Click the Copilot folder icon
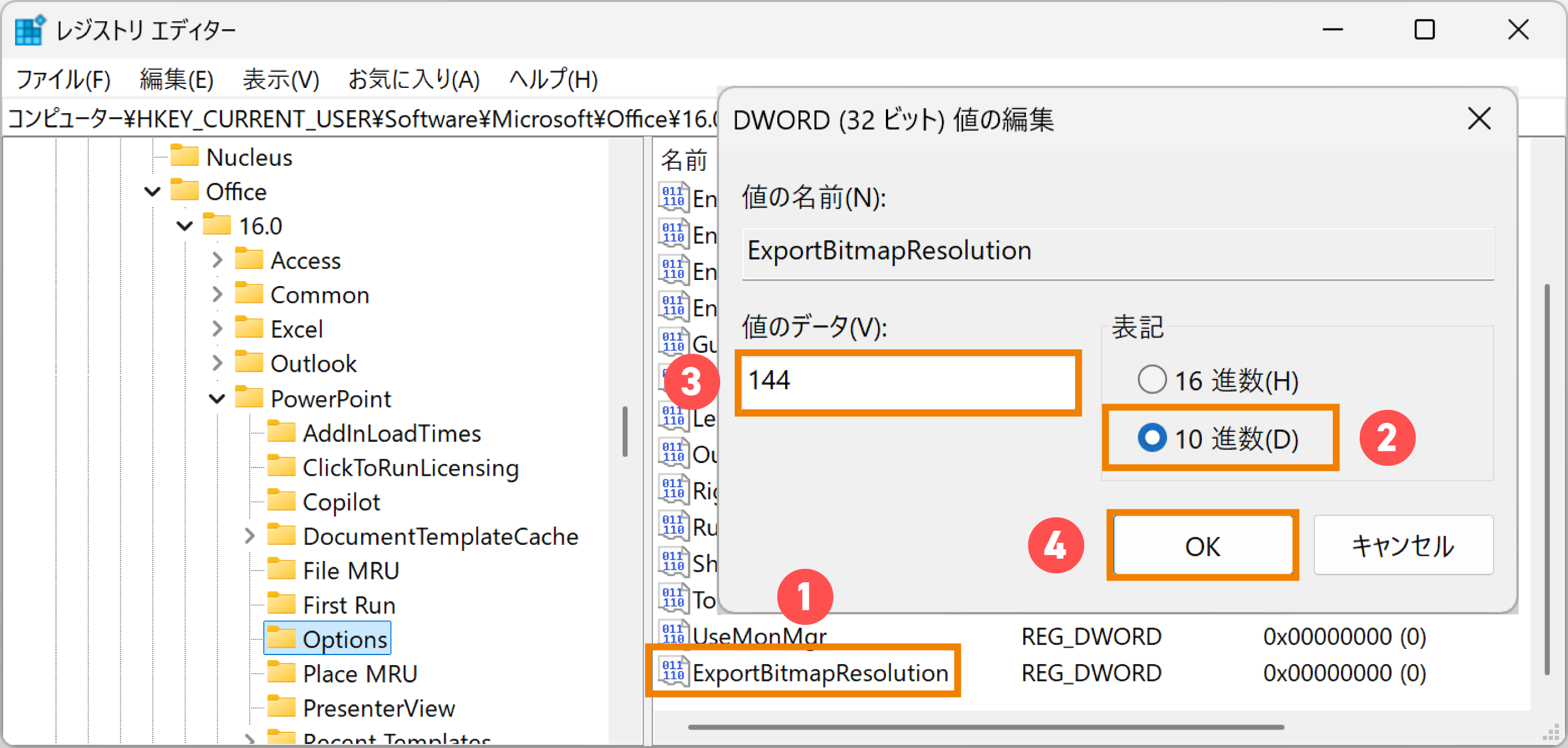 click(281, 501)
